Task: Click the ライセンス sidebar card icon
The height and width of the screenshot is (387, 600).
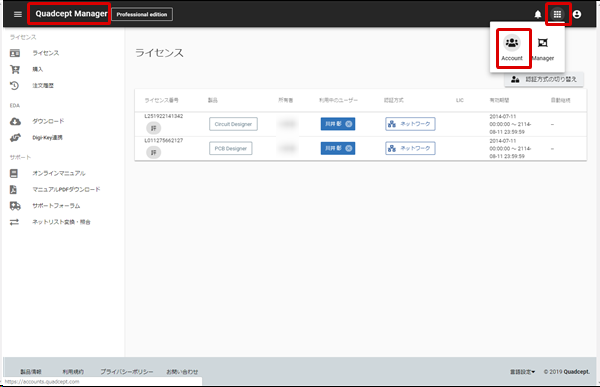Action: click(15, 53)
